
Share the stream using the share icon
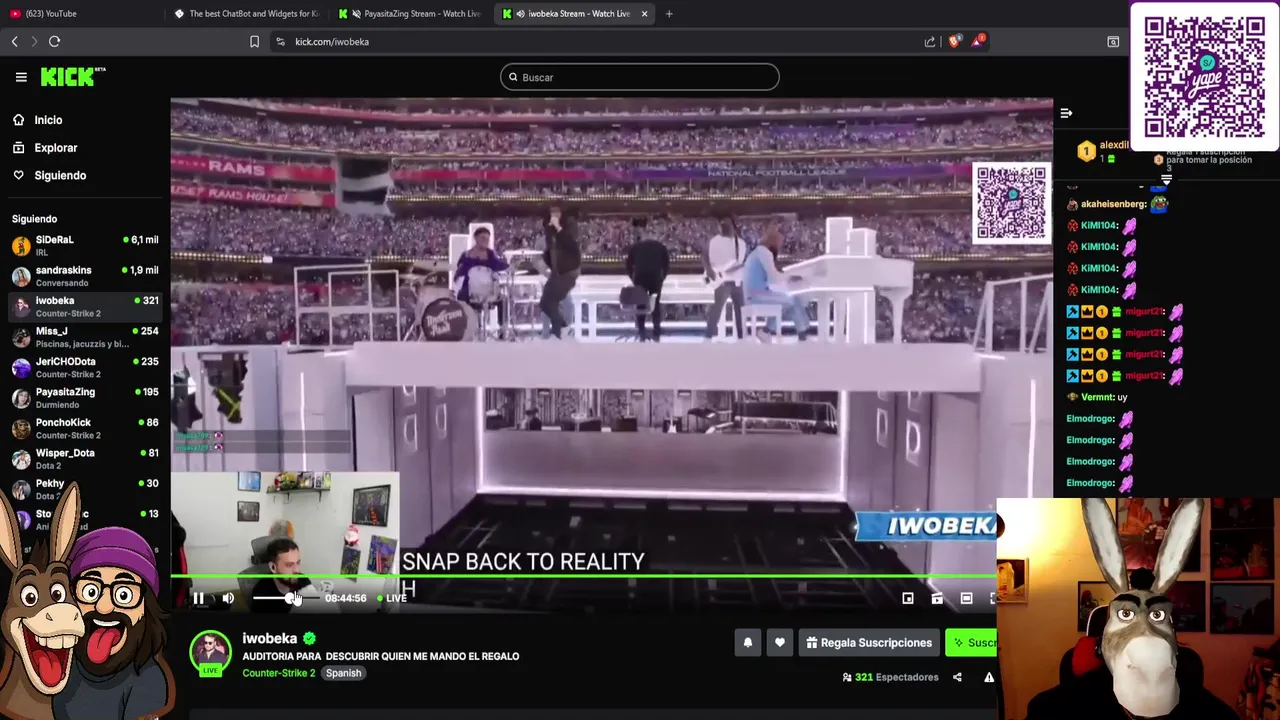pos(957,677)
